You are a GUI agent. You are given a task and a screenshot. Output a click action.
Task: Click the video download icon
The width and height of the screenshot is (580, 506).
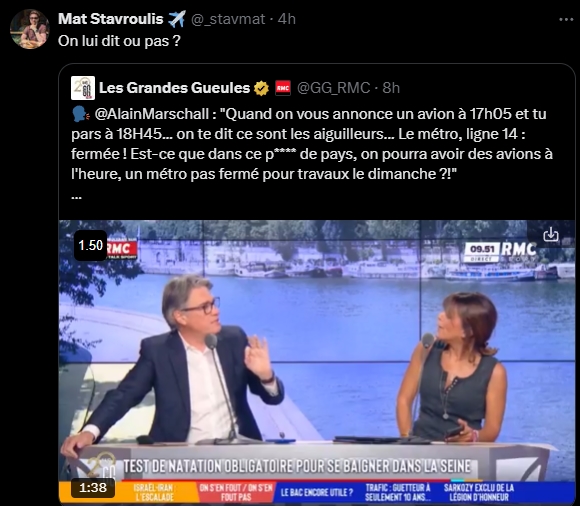[x=551, y=234]
